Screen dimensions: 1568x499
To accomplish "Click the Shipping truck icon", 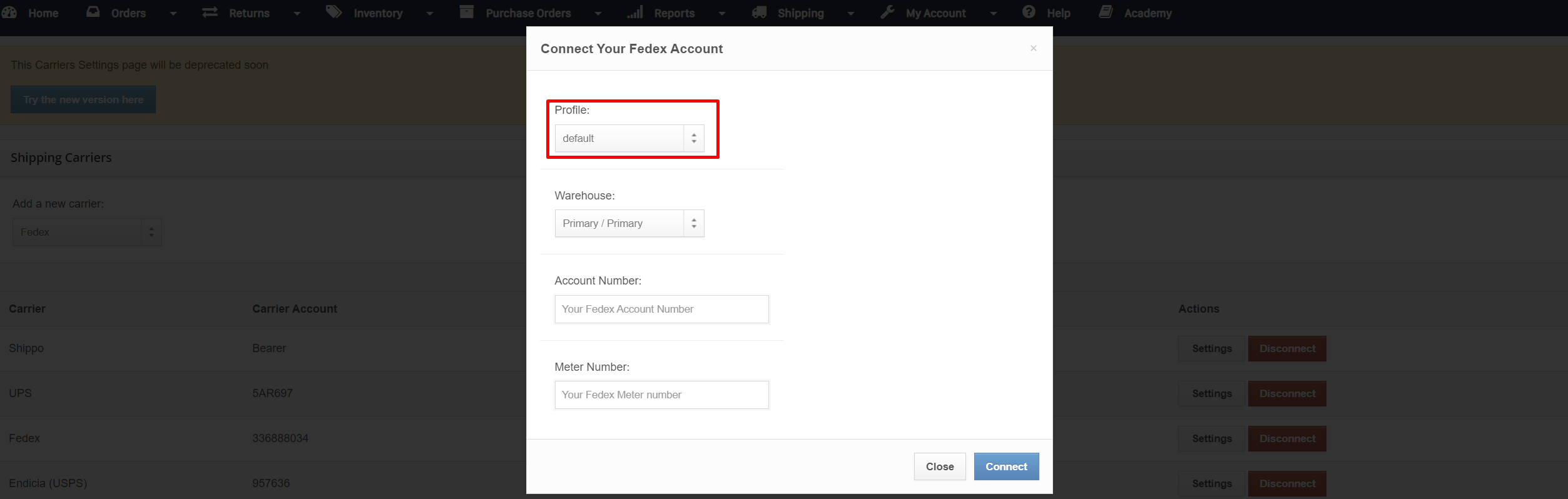I will (760, 12).
